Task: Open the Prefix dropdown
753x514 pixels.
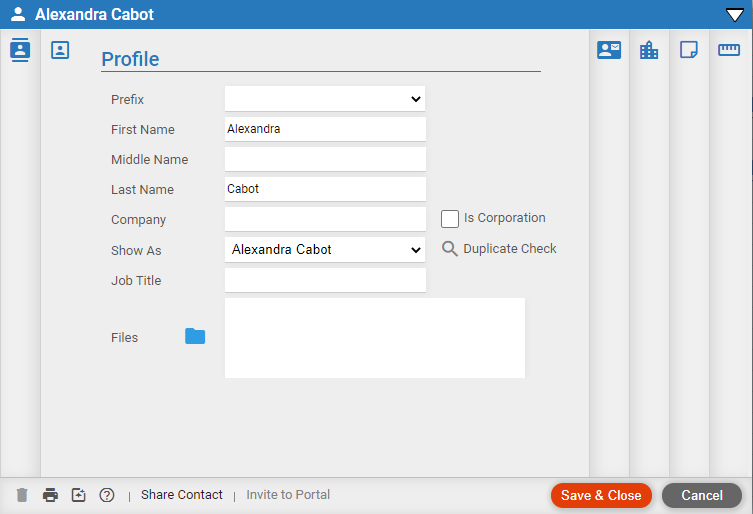Action: click(325, 99)
